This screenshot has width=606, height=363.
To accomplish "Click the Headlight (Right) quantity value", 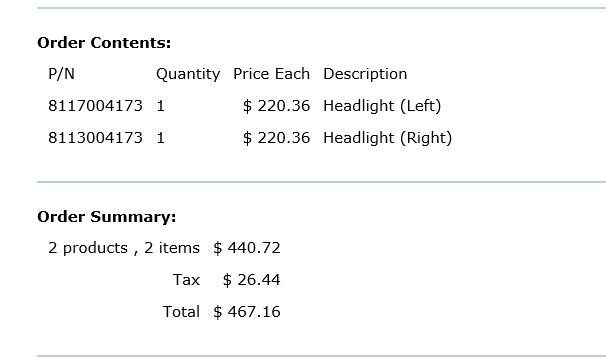I will tap(161, 138).
